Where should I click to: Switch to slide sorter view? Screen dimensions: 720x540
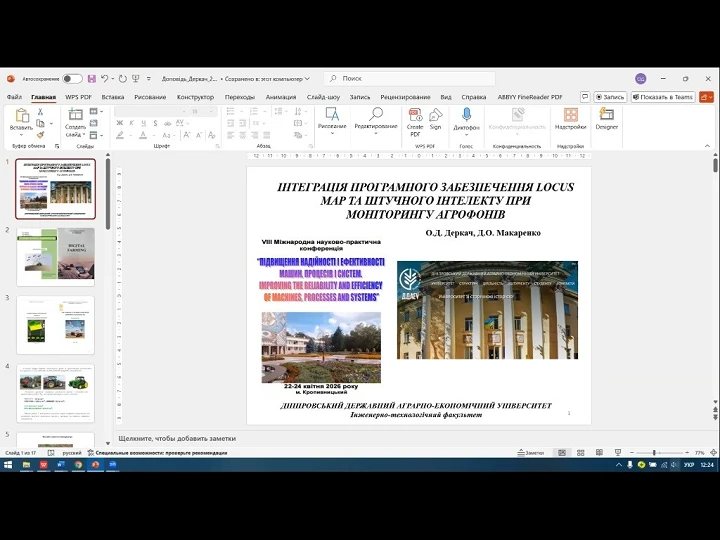579,453
